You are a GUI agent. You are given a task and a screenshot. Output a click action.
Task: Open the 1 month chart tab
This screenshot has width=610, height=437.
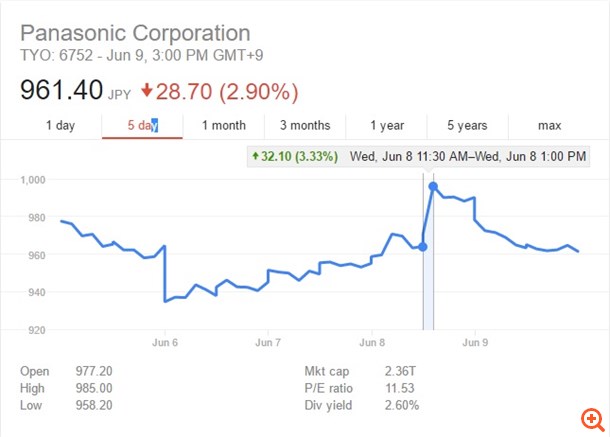[x=223, y=125]
